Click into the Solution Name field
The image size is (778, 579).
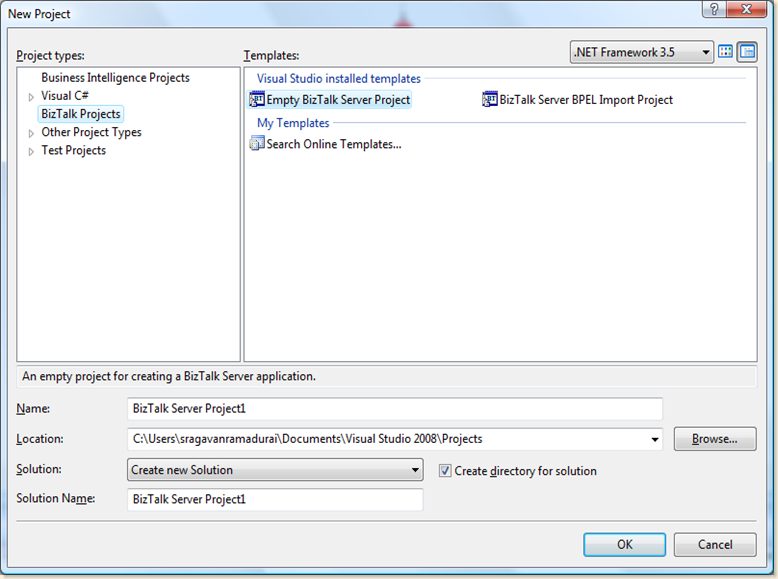pos(275,499)
